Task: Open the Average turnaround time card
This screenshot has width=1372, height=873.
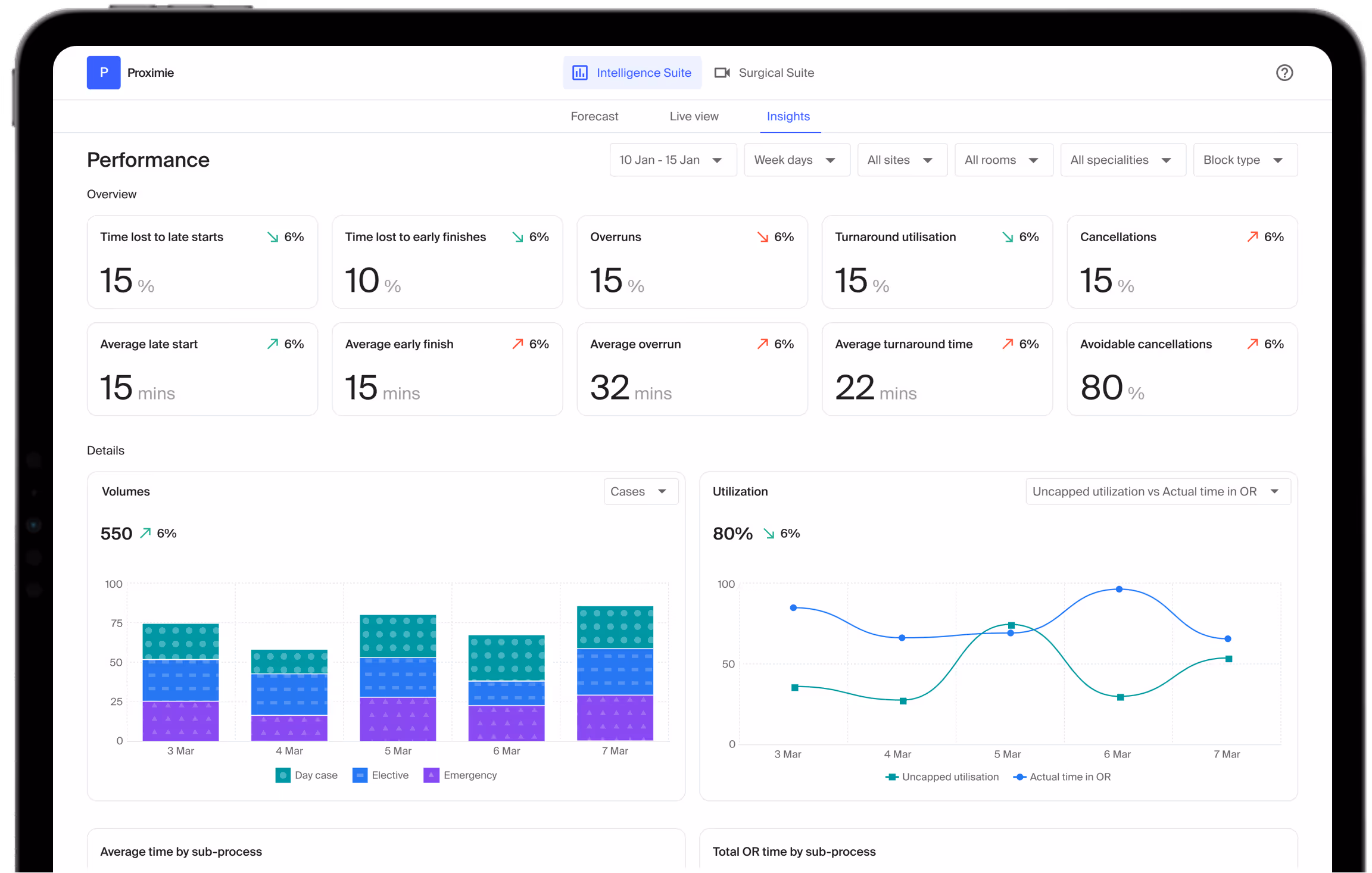Action: [937, 369]
